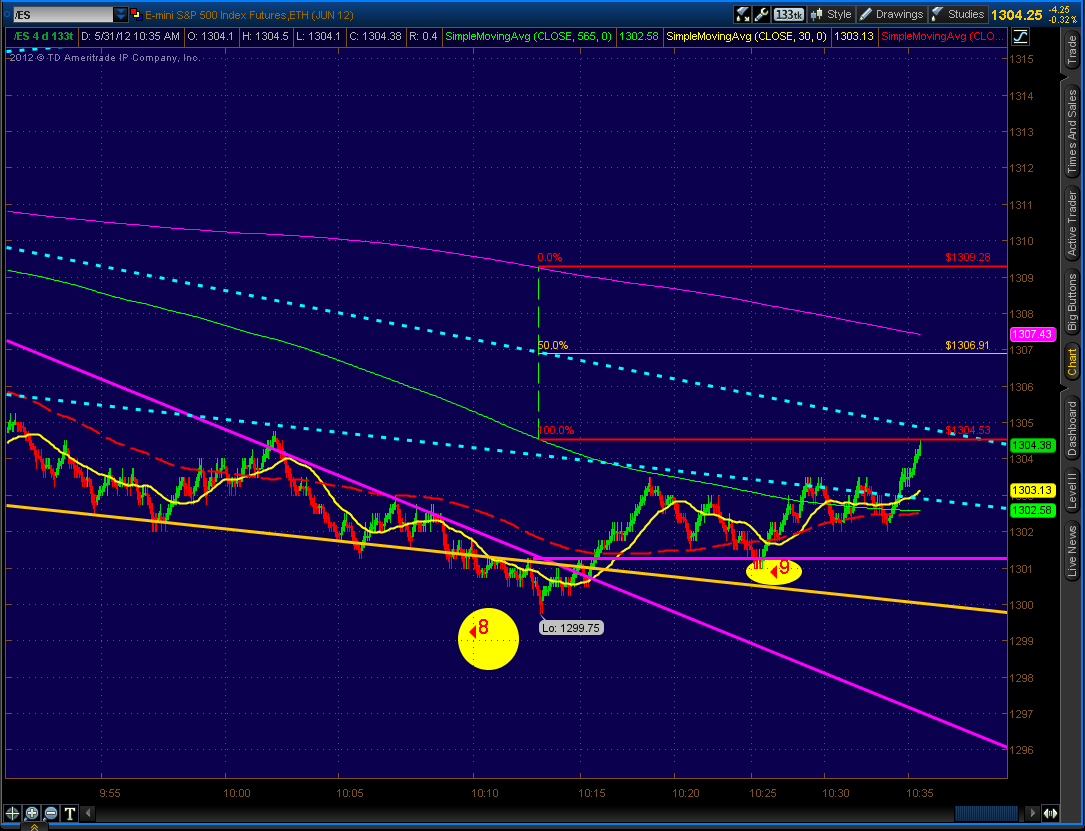Switch to the Trade side tab
The width and height of the screenshot is (1085, 831).
tap(1072, 51)
